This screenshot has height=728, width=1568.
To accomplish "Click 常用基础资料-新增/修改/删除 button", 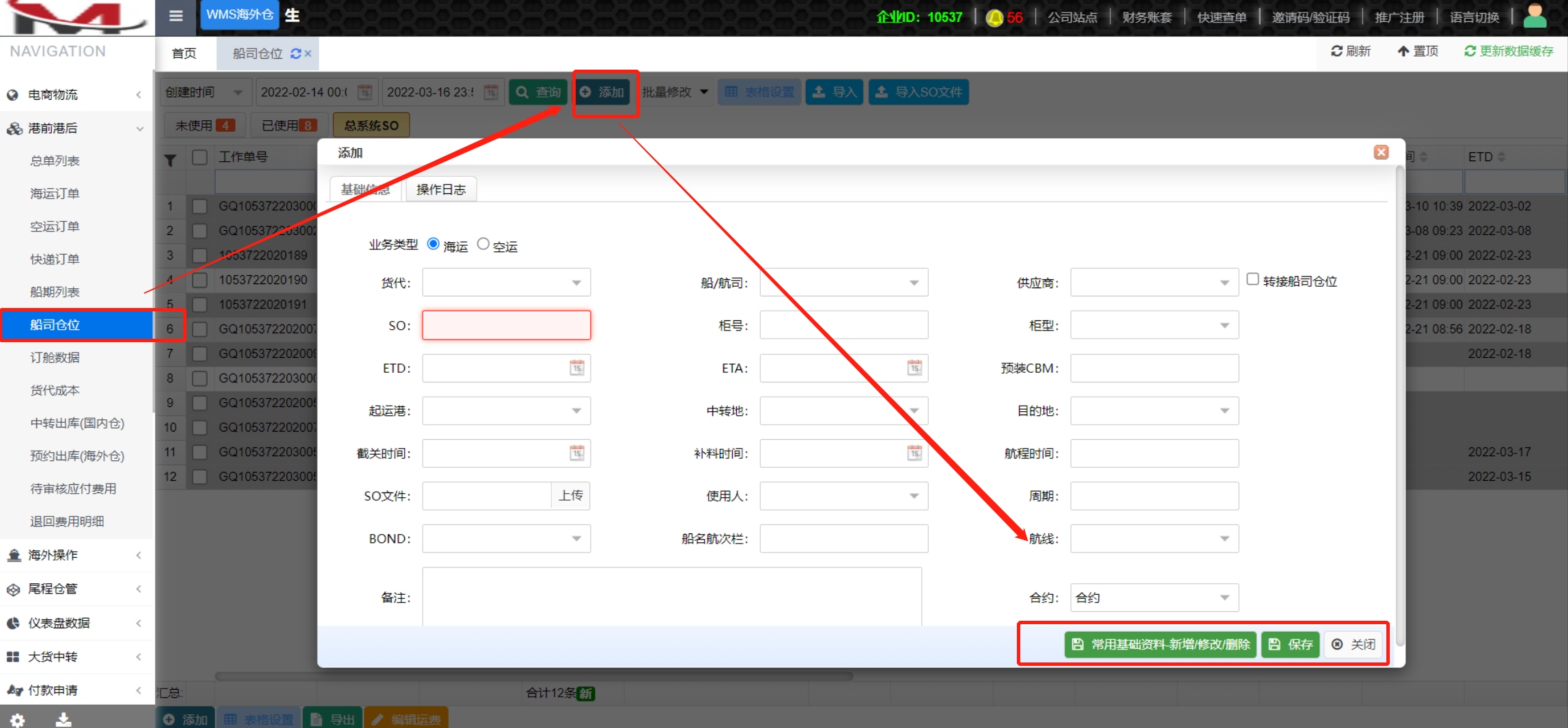I will (x=1160, y=645).
